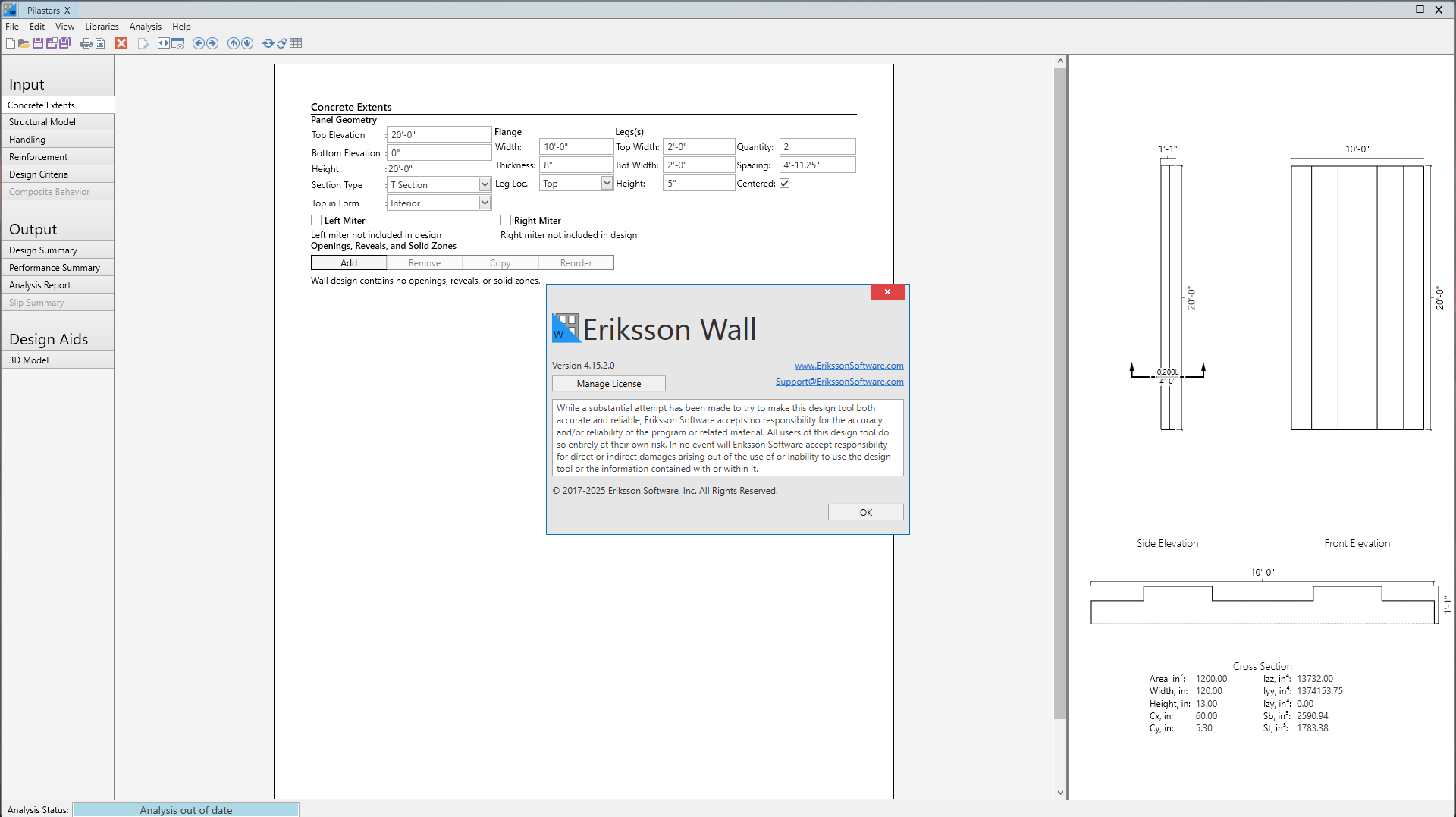The height and width of the screenshot is (817, 1456).
Task: Click the Reorder button
Action: click(576, 263)
